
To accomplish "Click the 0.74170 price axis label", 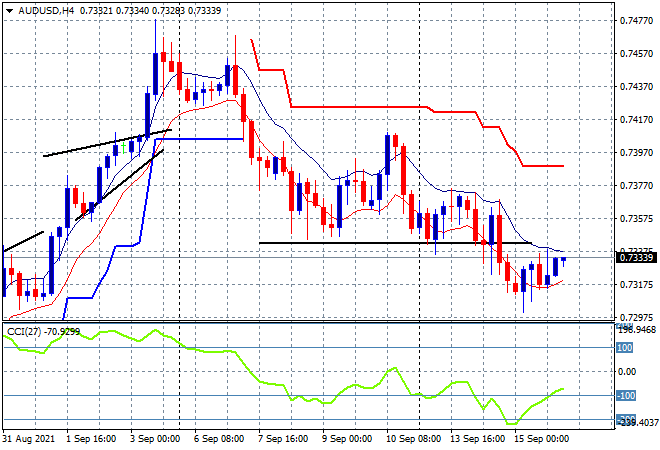I will click(x=636, y=120).
